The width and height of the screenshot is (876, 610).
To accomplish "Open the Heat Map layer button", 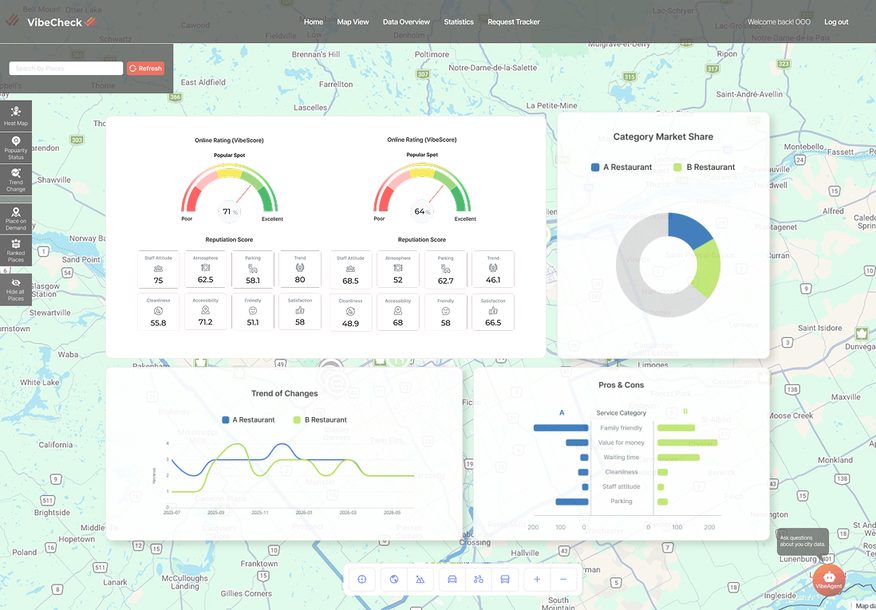I will pyautogui.click(x=16, y=116).
